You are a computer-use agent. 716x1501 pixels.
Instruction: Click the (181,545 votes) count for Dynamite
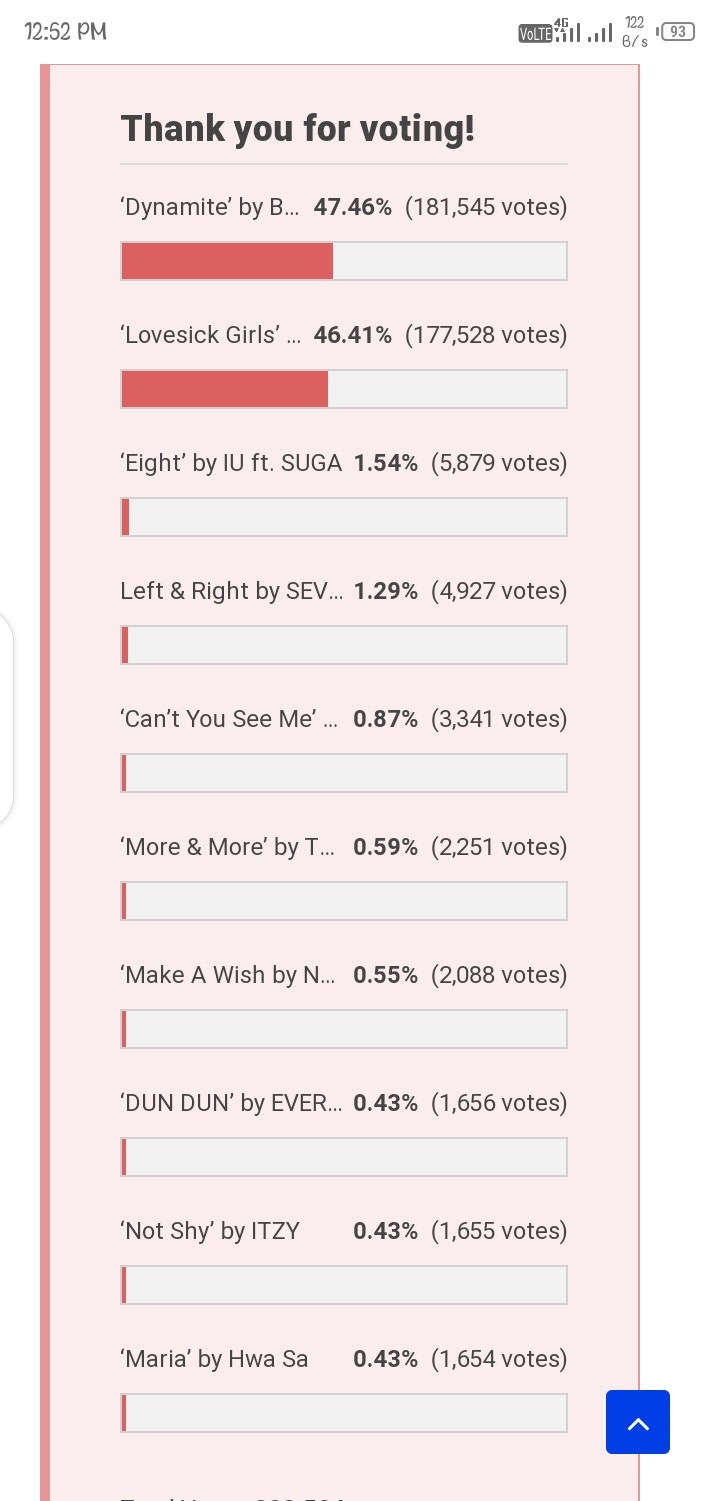[486, 207]
